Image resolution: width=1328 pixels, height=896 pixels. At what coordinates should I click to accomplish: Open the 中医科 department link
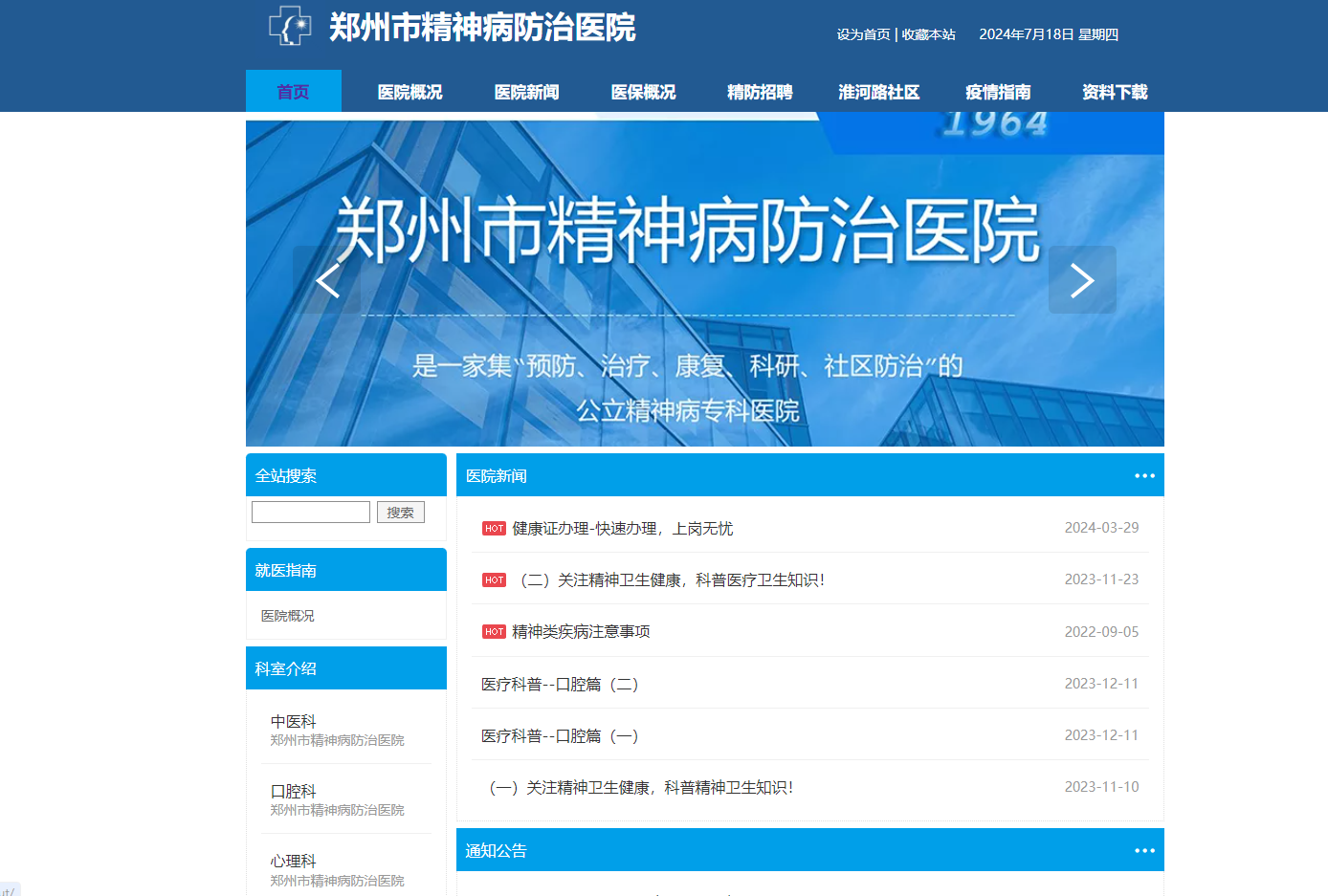[293, 721]
